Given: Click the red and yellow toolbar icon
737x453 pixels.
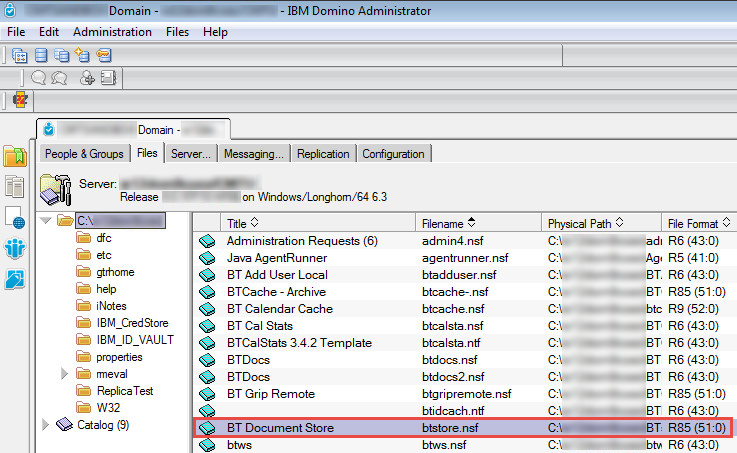Looking at the screenshot, I should 20,100.
